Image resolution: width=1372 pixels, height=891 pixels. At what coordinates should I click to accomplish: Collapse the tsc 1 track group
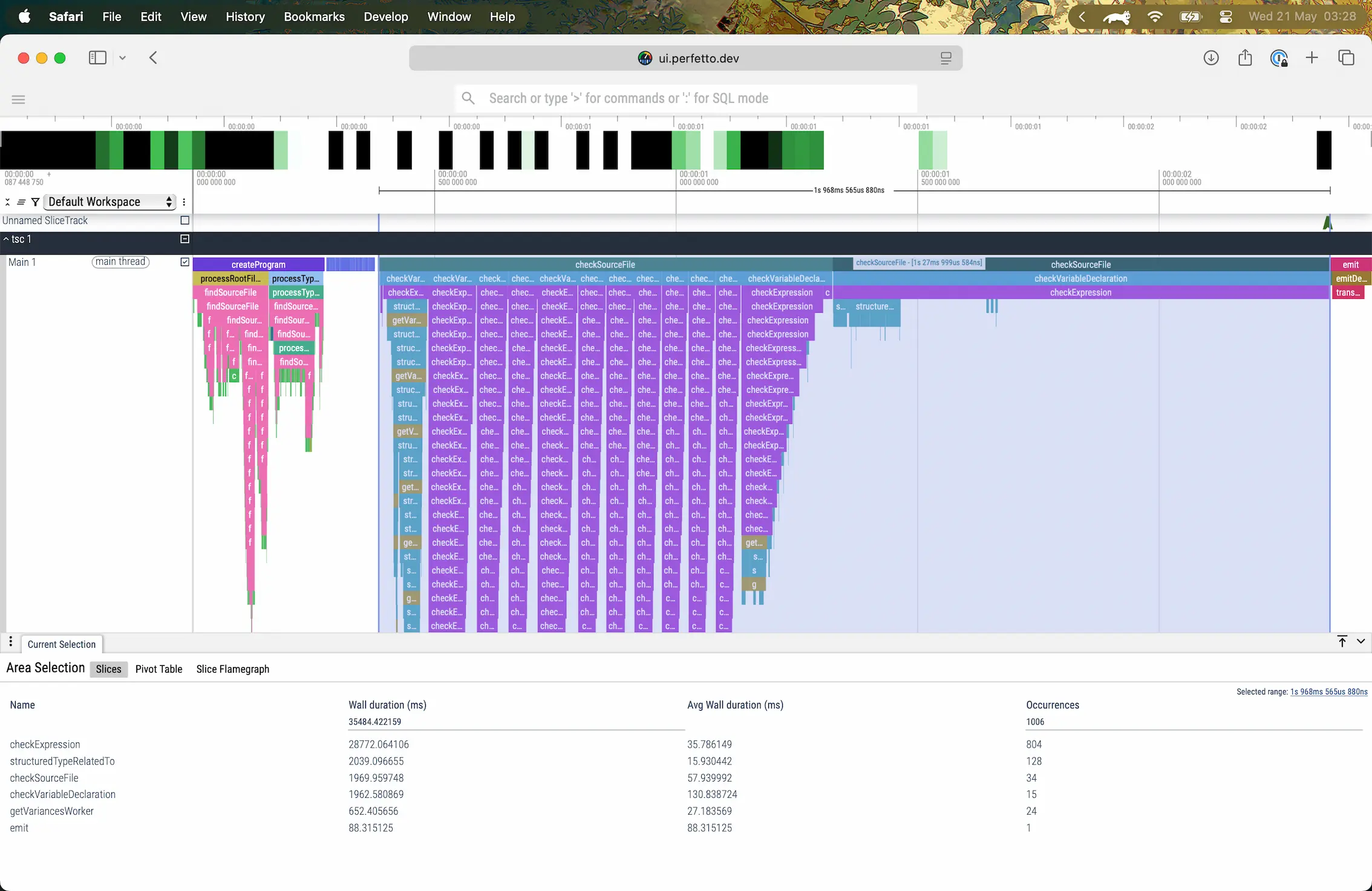click(7, 238)
